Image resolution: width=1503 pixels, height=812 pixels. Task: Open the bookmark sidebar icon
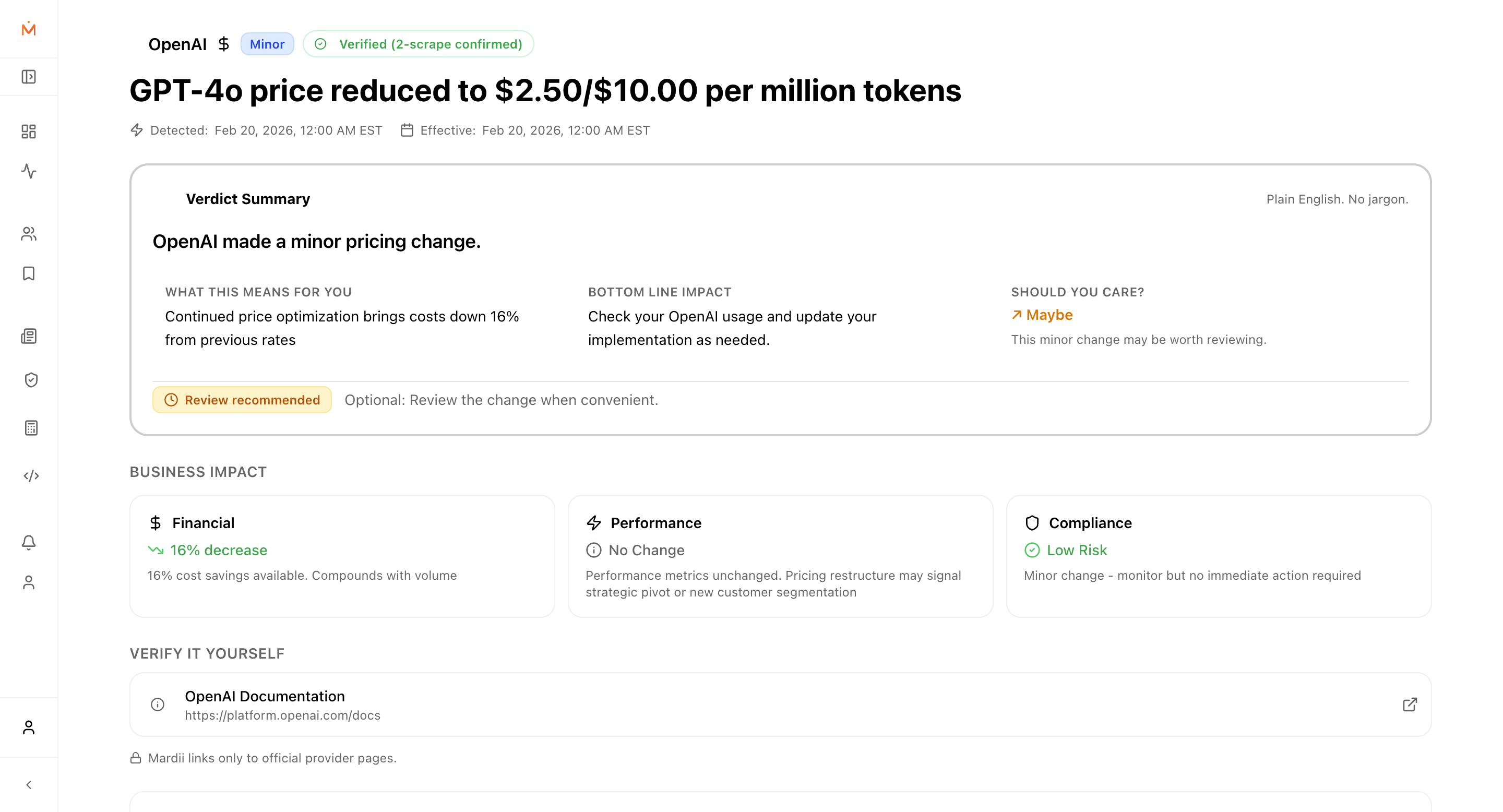(29, 273)
